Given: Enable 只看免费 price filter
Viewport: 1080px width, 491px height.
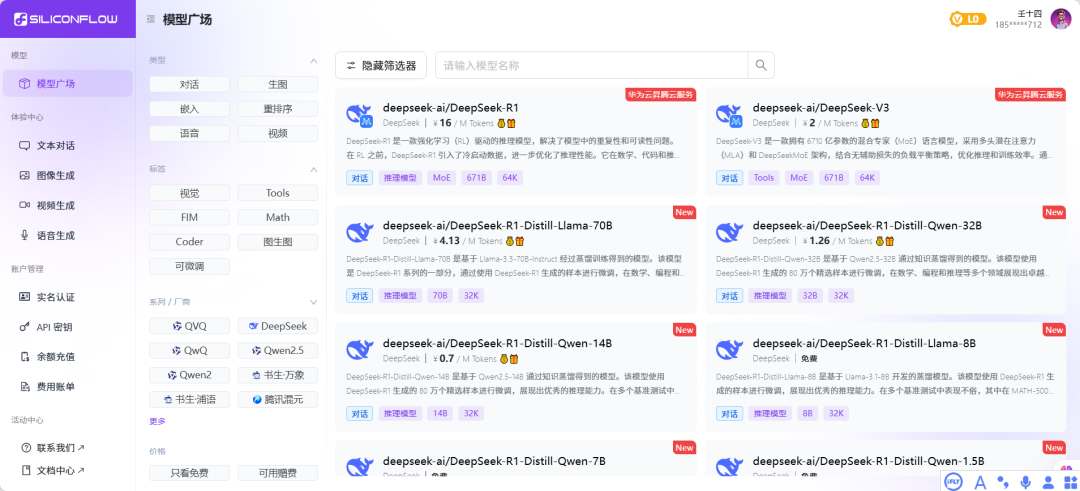Looking at the screenshot, I should coord(189,473).
